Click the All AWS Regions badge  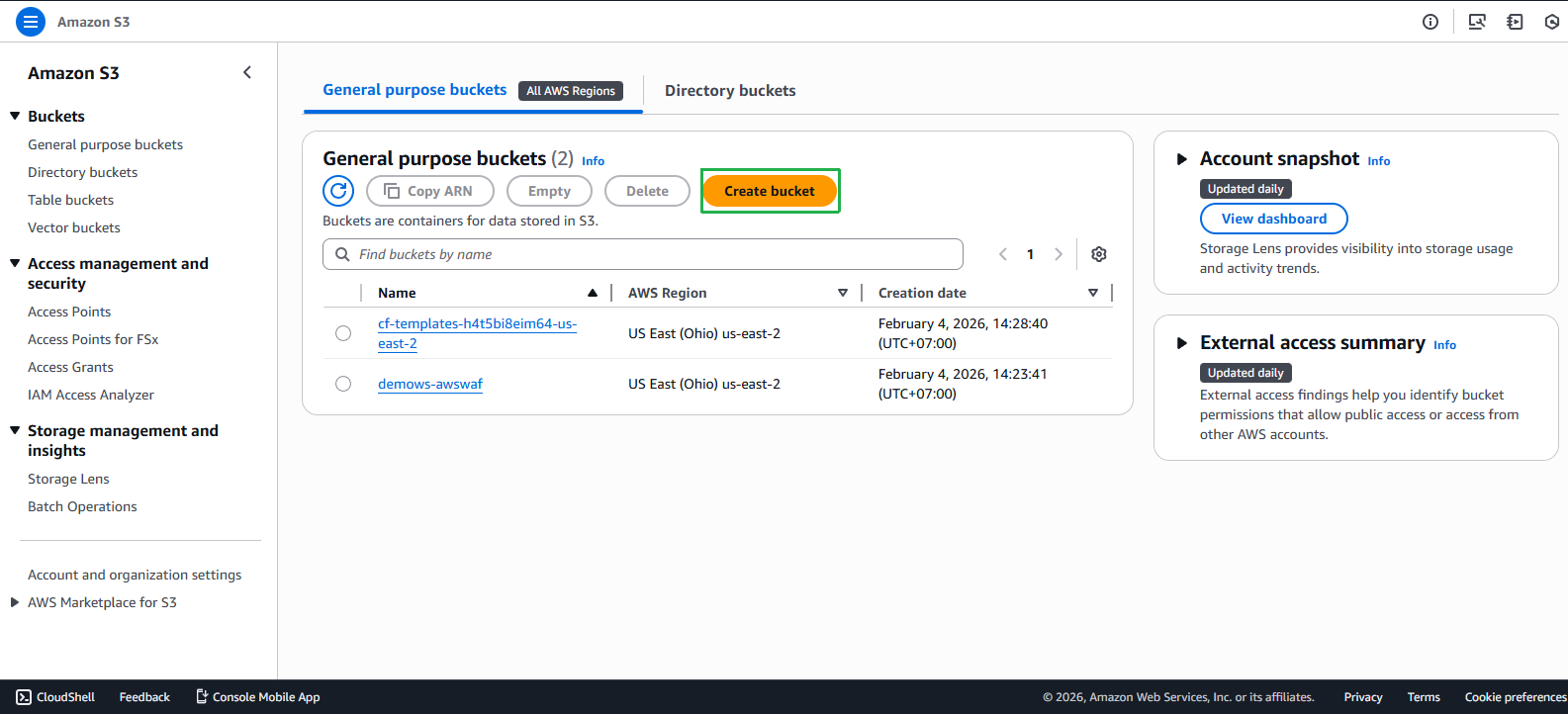pos(571,91)
